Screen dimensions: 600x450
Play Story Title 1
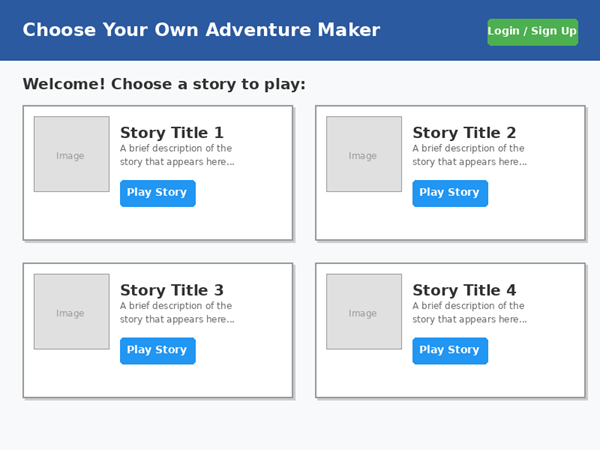[157, 193]
